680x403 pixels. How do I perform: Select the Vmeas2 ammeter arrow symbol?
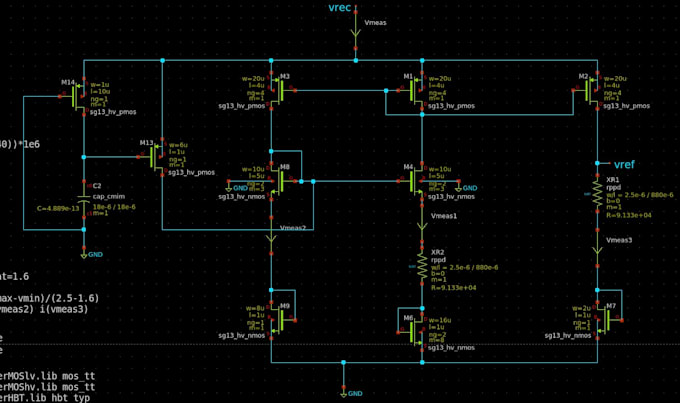[x=271, y=235]
